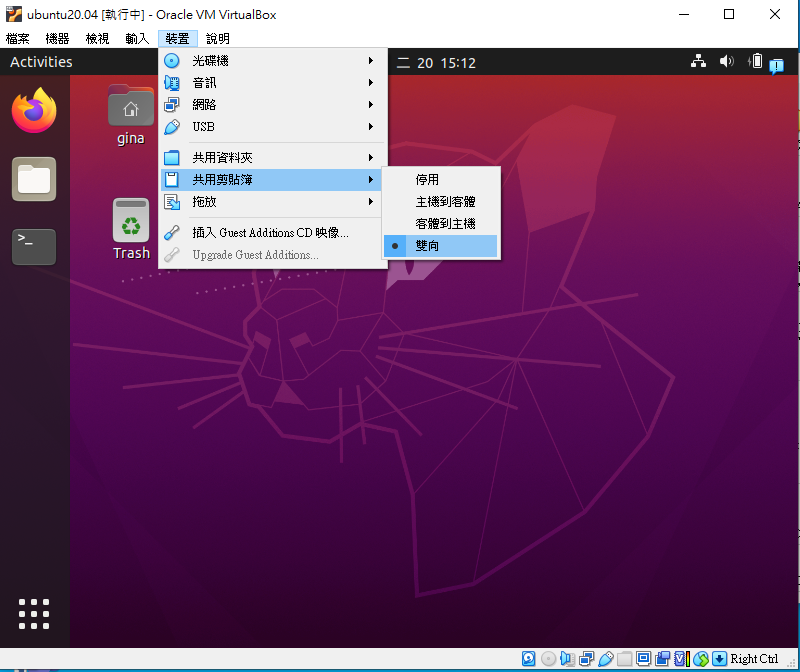Open the USB devices submenu
The height and width of the screenshot is (672, 800).
click(273, 127)
